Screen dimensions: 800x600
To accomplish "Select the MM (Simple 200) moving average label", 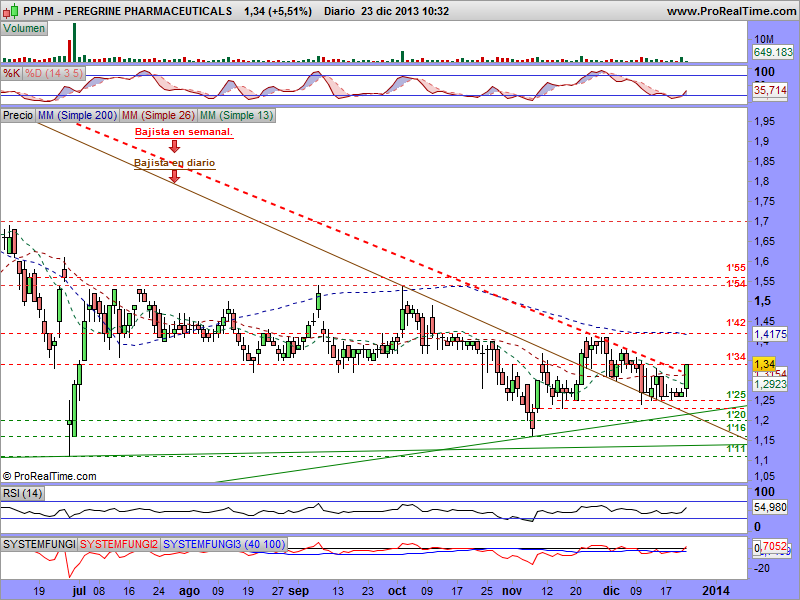I will (78, 115).
